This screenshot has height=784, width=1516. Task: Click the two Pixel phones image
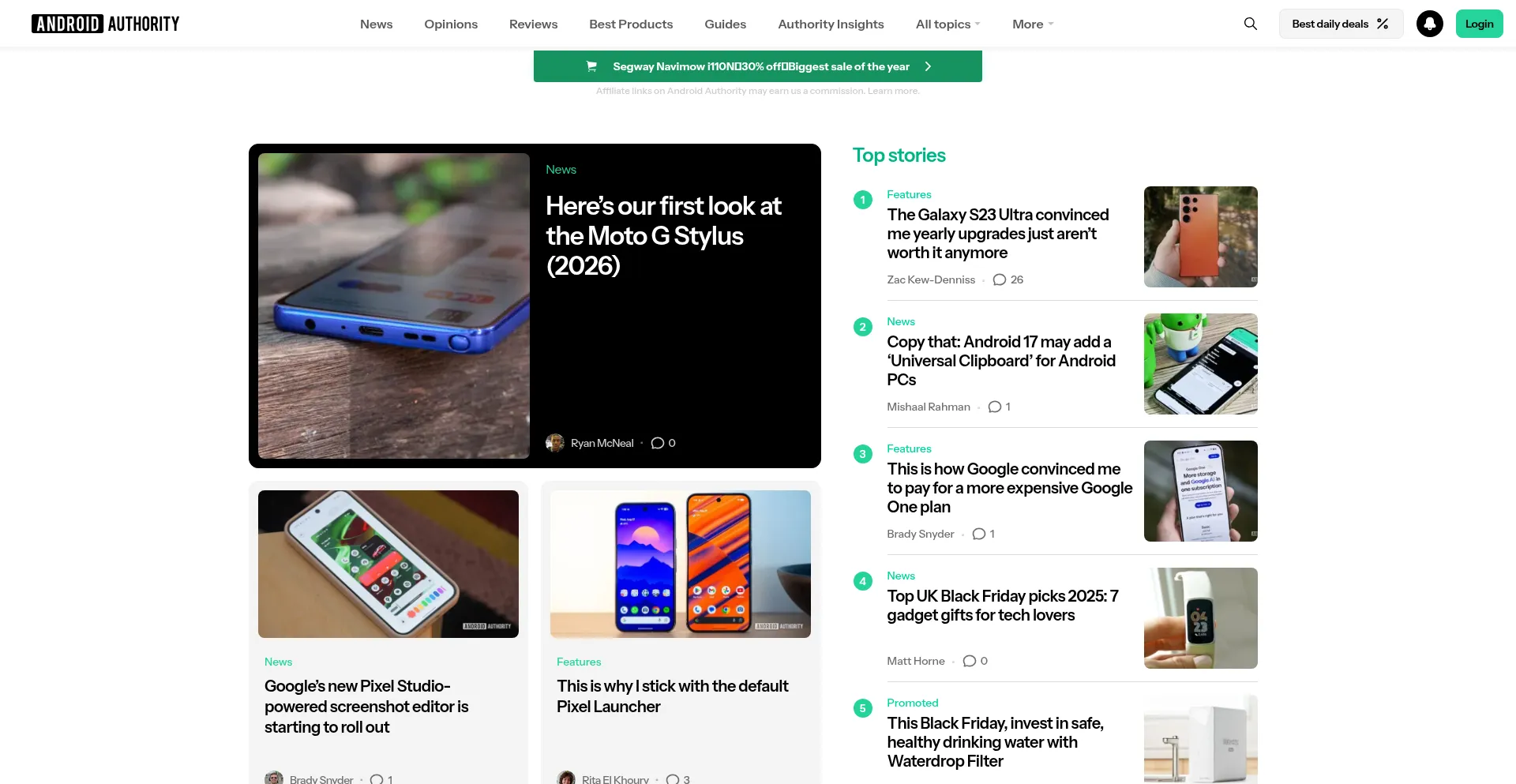pos(681,564)
